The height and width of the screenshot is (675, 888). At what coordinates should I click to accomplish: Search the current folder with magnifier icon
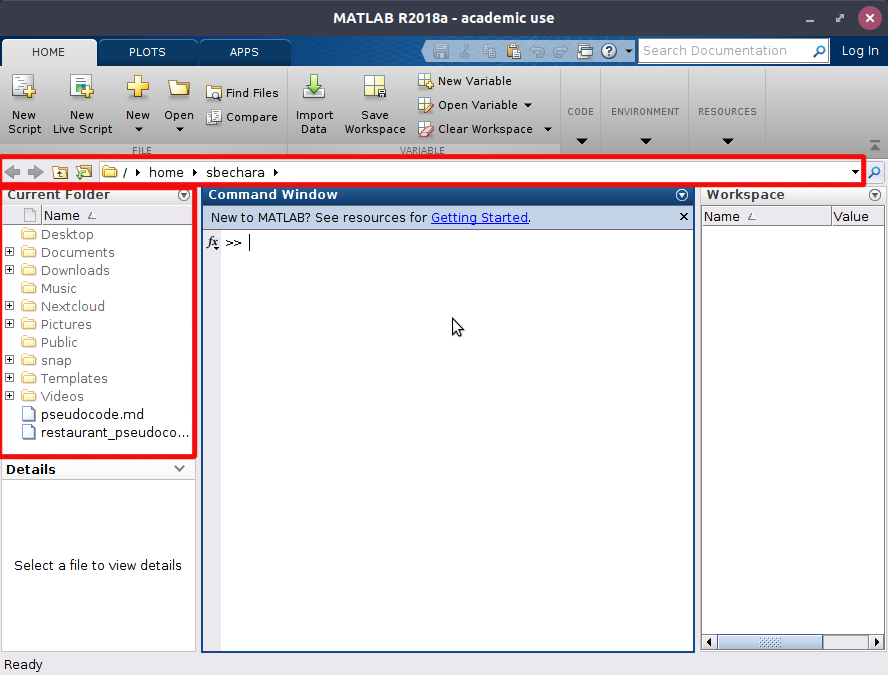tap(875, 172)
